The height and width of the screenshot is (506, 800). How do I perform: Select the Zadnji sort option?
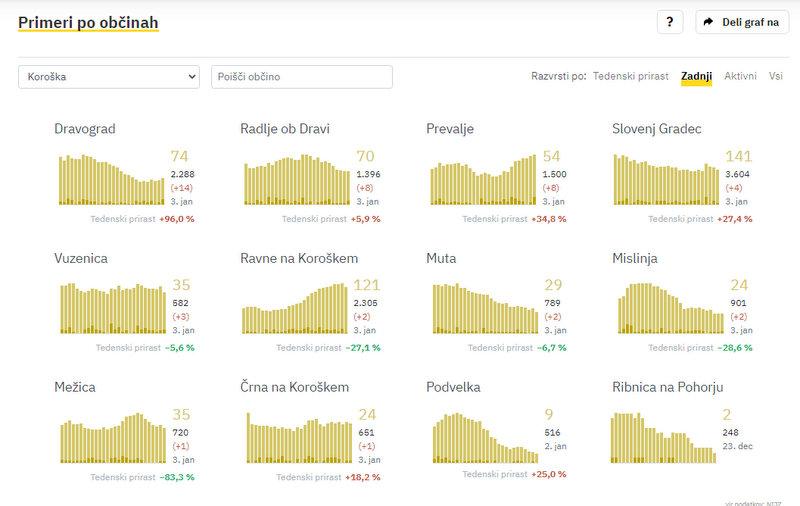[696, 76]
